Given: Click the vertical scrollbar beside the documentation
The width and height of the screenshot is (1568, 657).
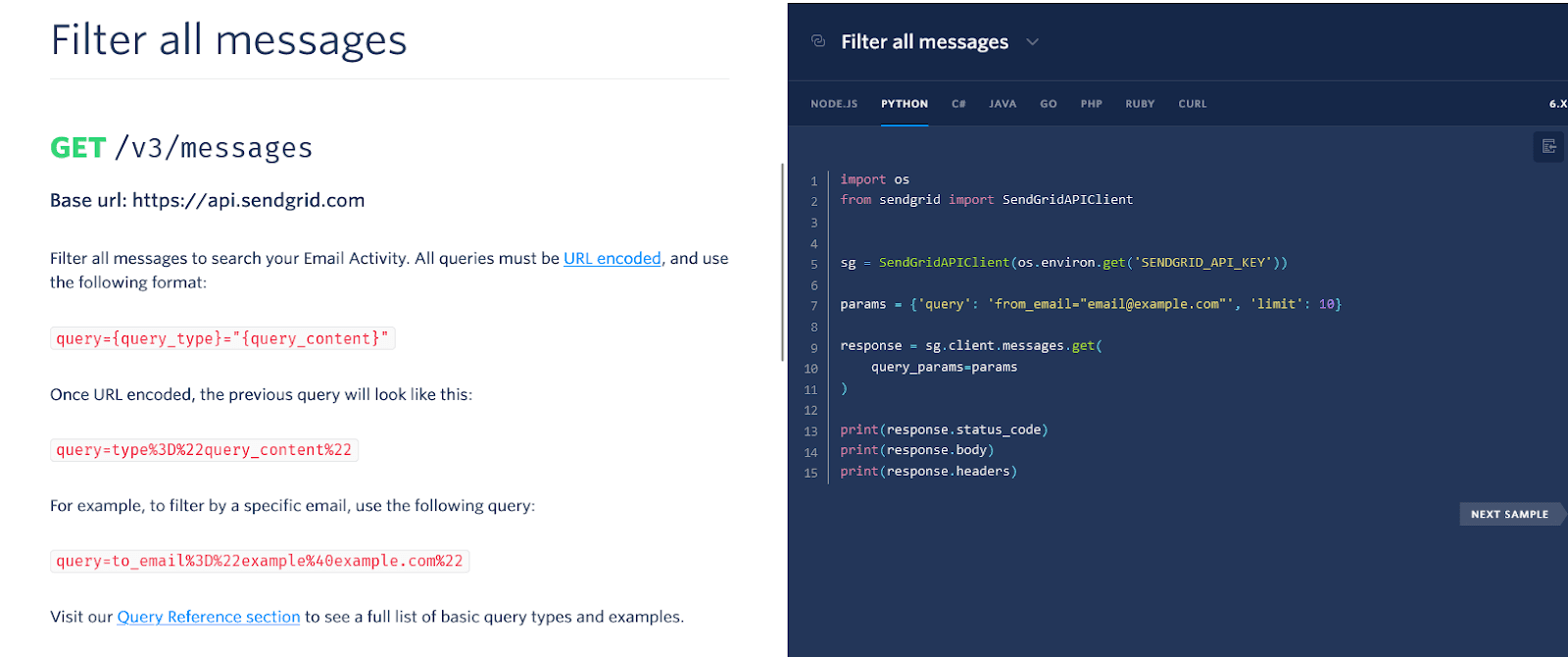Looking at the screenshot, I should (782, 262).
